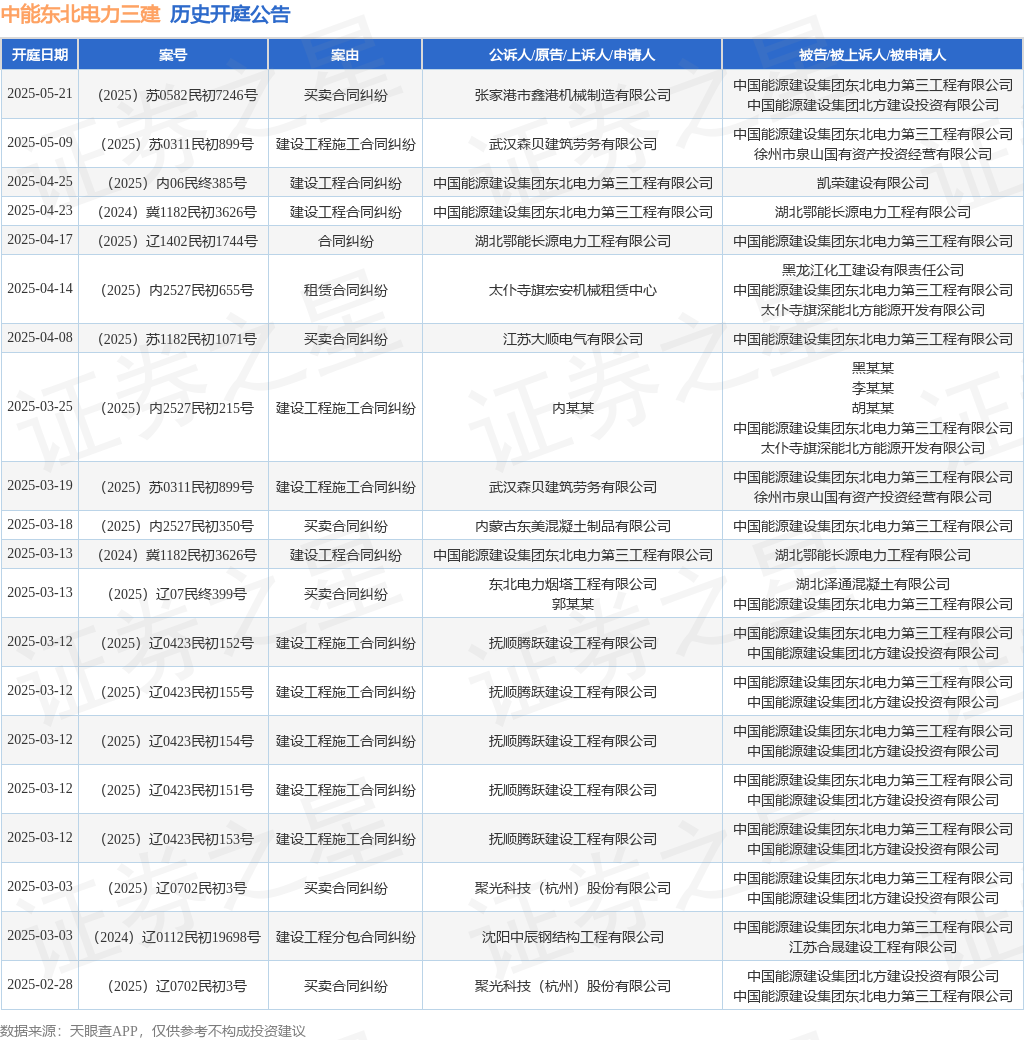Viewport: 1024px width, 1040px height.
Task: Click the 数据来源 footer note
Action: [153, 1031]
